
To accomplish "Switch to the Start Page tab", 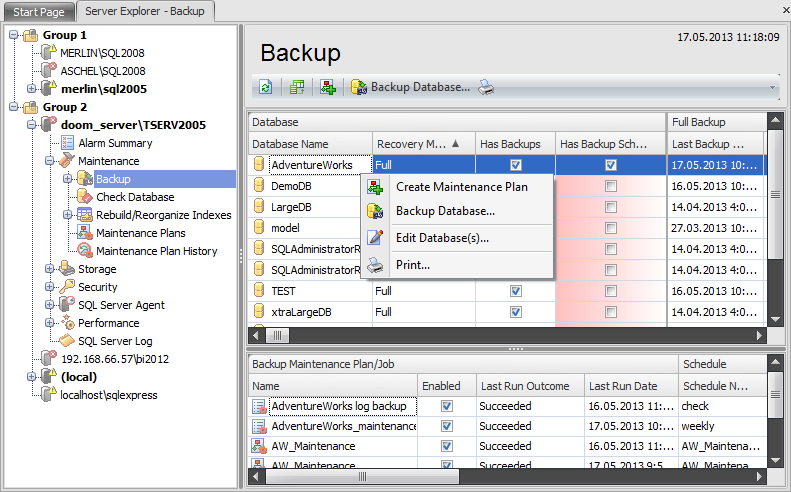I will point(36,10).
